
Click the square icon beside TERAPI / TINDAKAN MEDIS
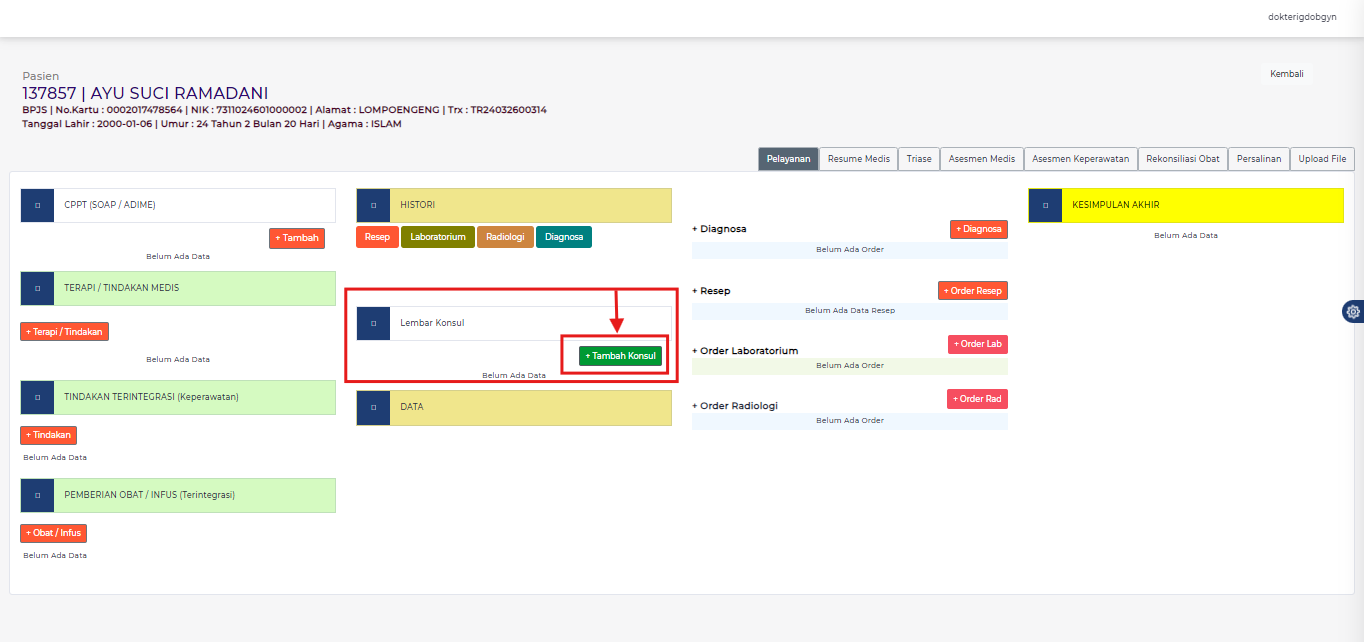[37, 288]
